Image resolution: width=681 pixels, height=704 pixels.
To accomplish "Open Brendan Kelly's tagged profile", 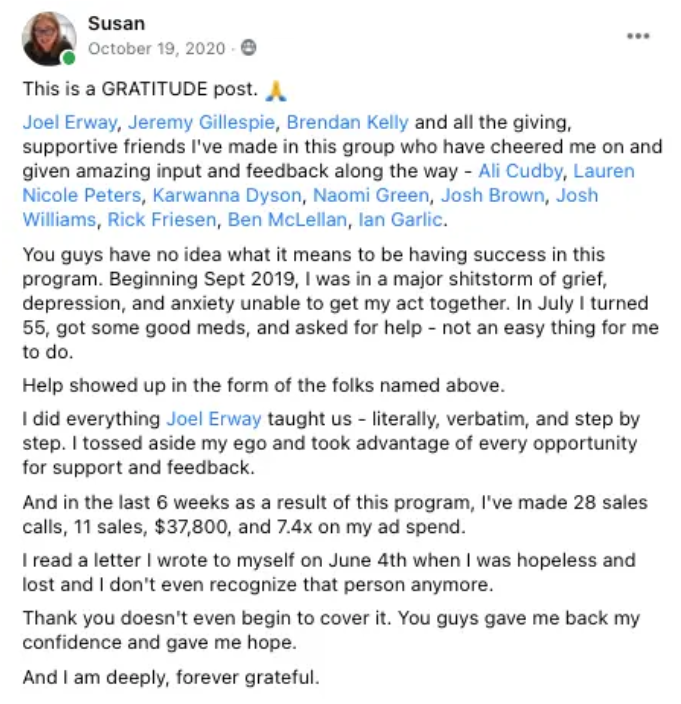I will (347, 122).
